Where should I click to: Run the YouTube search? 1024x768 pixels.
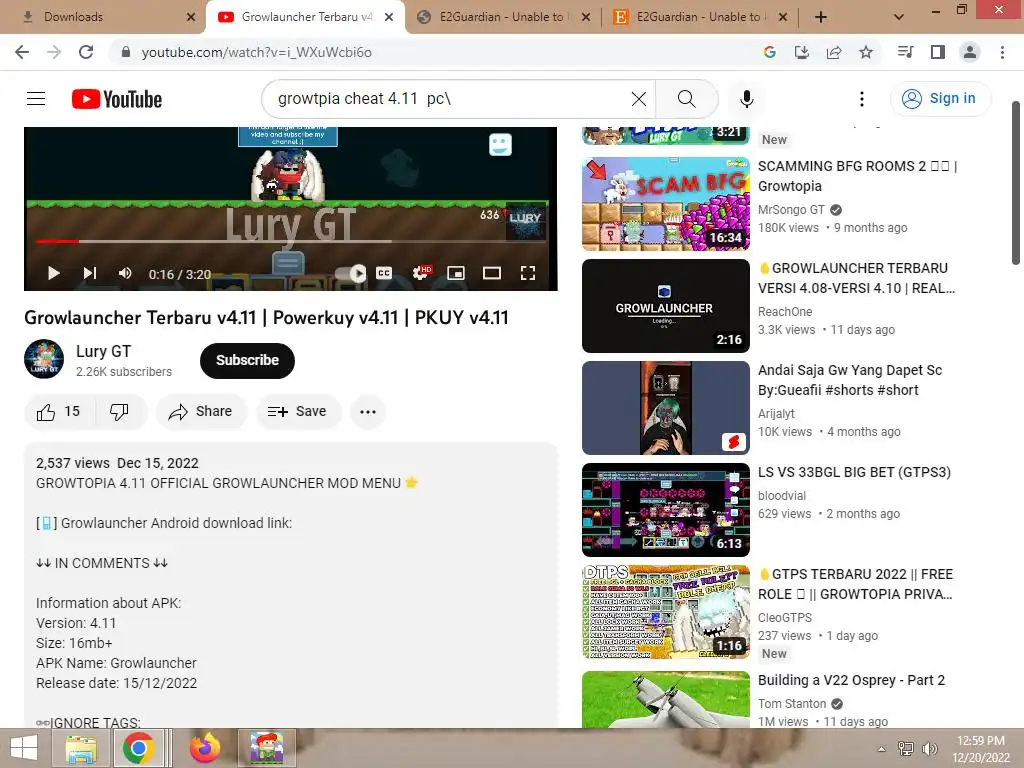click(686, 99)
